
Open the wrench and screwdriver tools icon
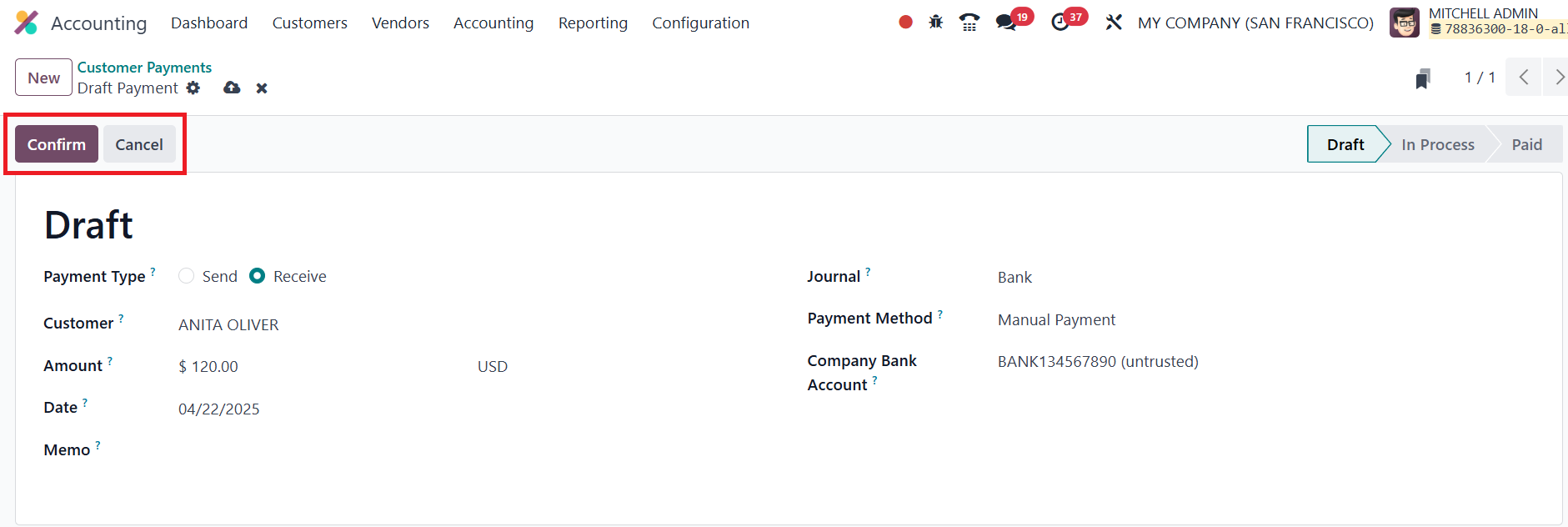[x=1114, y=23]
